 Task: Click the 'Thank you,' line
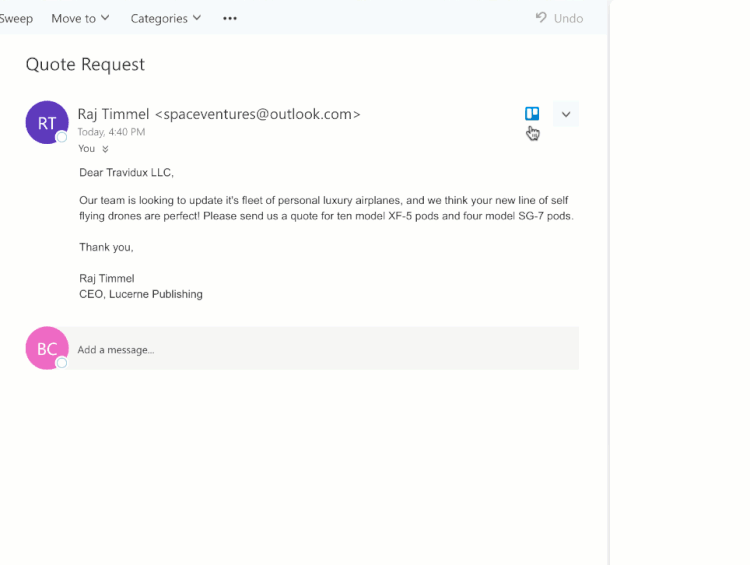(106, 247)
